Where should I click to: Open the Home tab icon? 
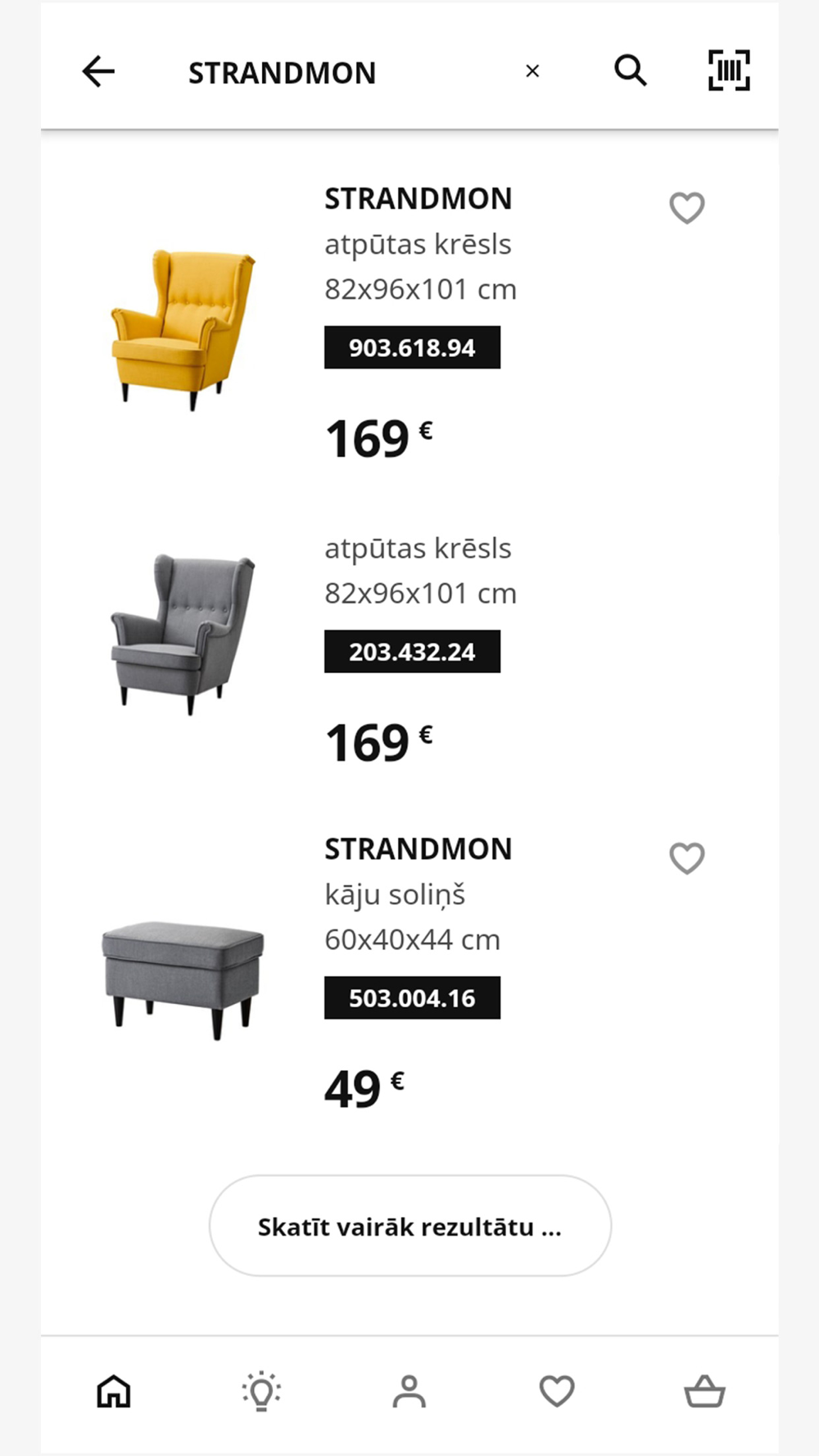pos(114,1390)
